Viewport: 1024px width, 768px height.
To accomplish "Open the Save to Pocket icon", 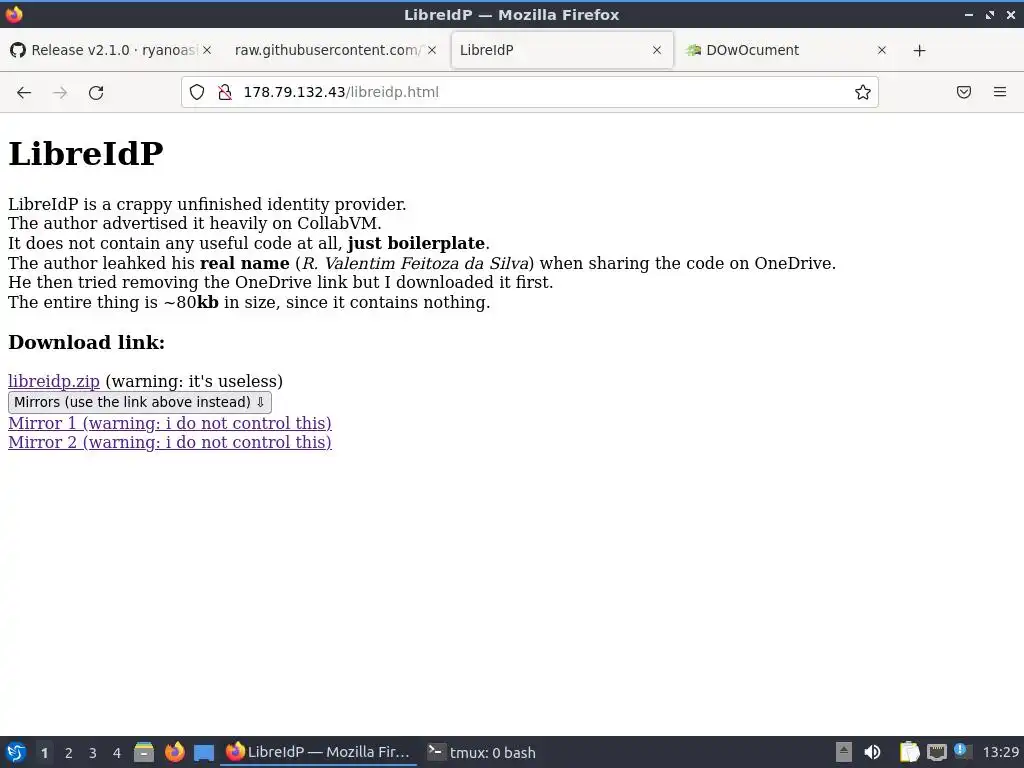I will tap(964, 92).
